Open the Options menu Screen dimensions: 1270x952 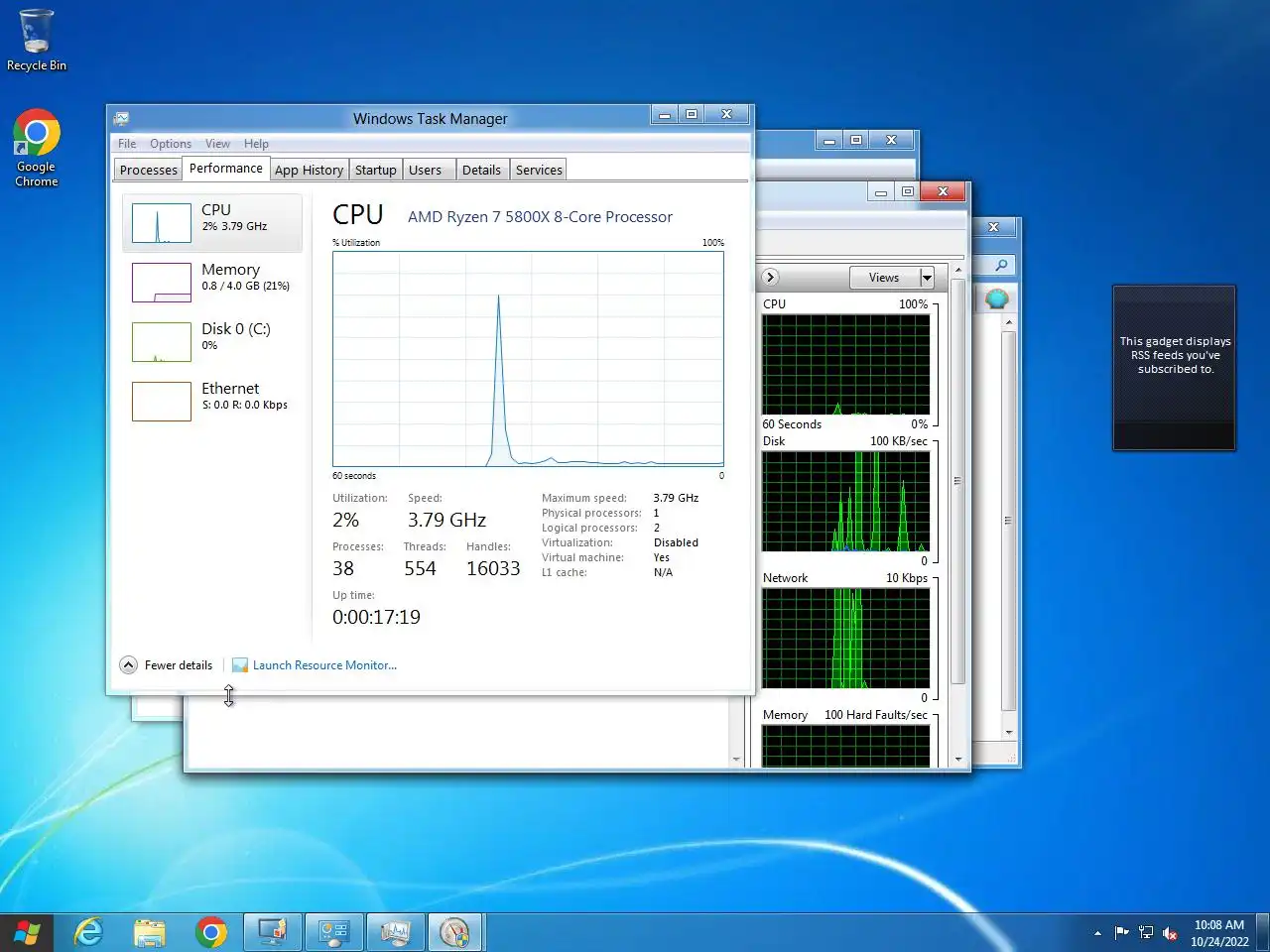(x=171, y=144)
